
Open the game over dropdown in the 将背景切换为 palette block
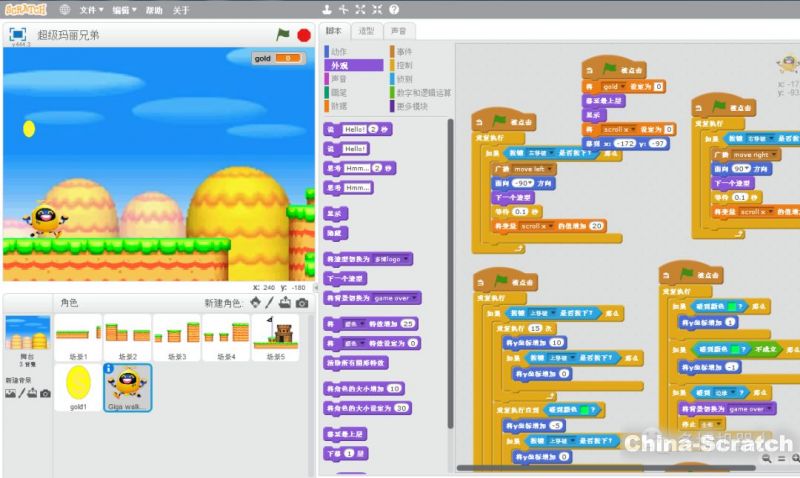click(415, 298)
